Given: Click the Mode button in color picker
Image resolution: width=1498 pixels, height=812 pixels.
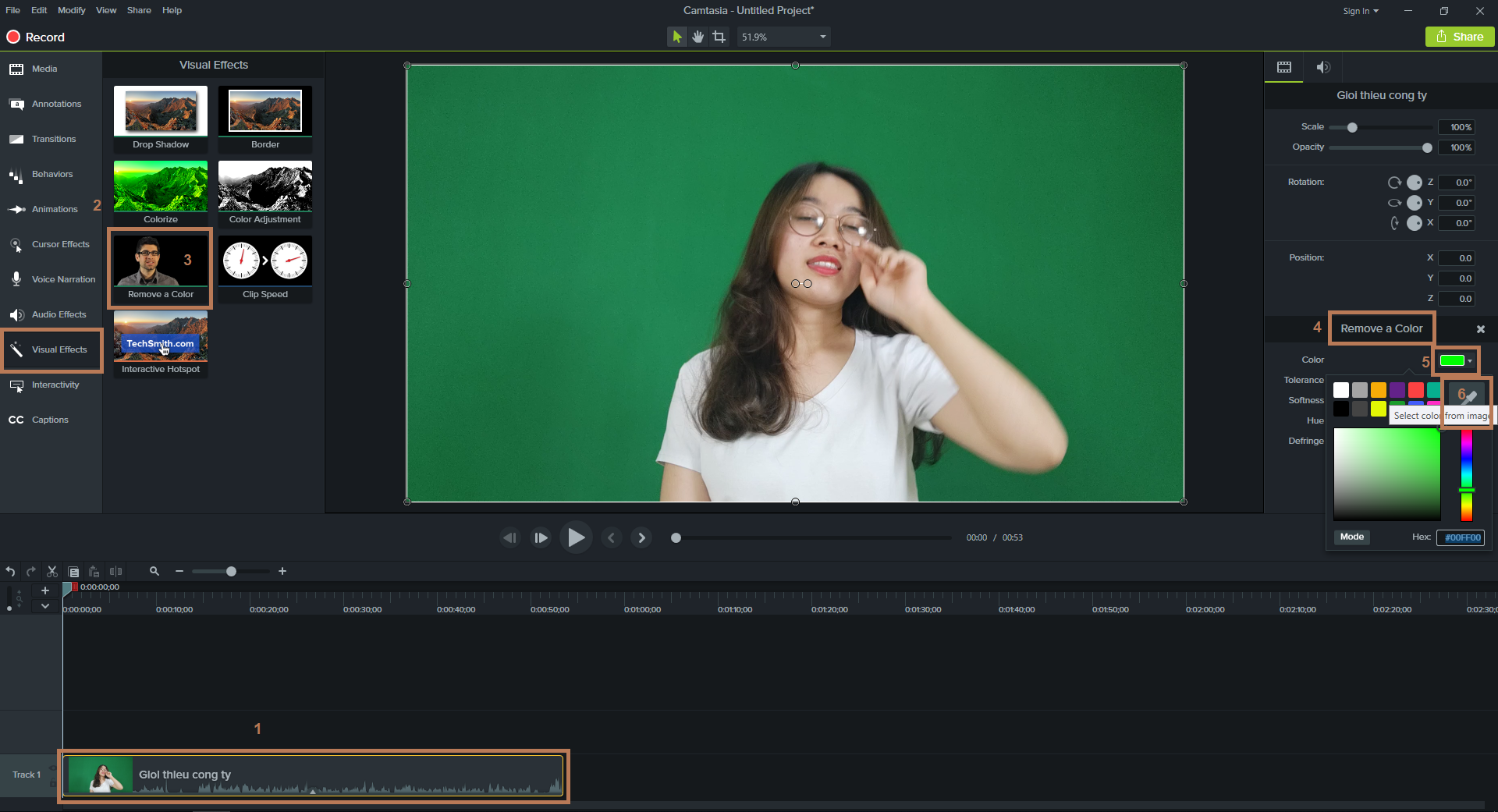Looking at the screenshot, I should pos(1351,537).
